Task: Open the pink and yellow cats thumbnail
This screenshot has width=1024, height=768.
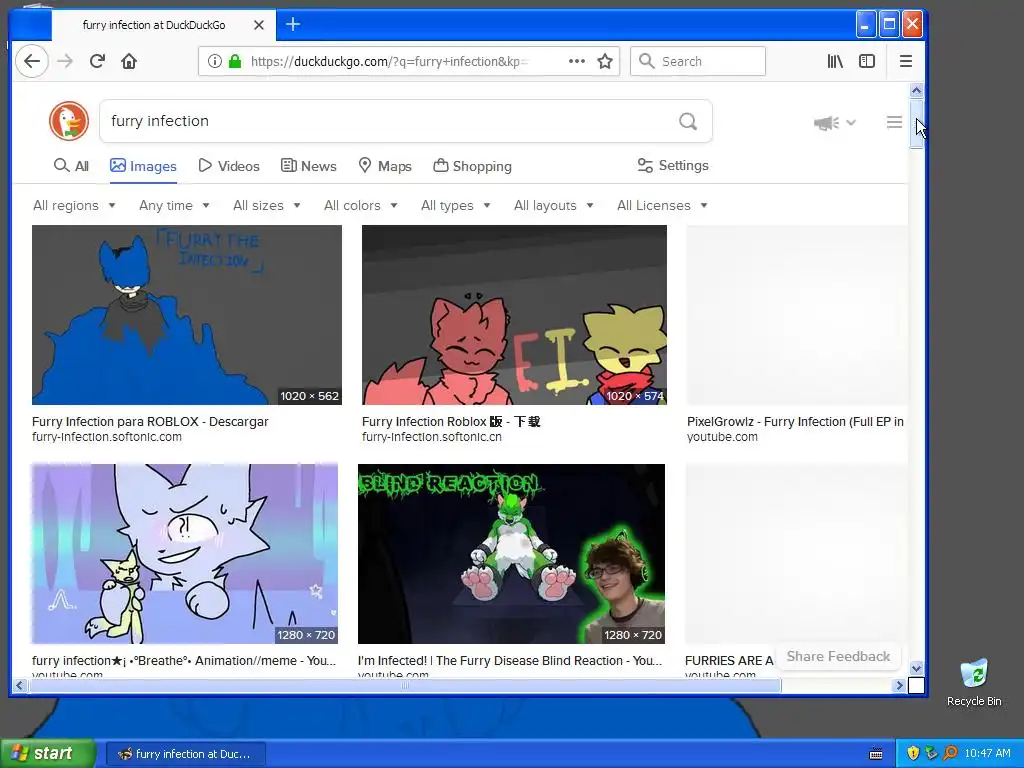Action: 515,315
